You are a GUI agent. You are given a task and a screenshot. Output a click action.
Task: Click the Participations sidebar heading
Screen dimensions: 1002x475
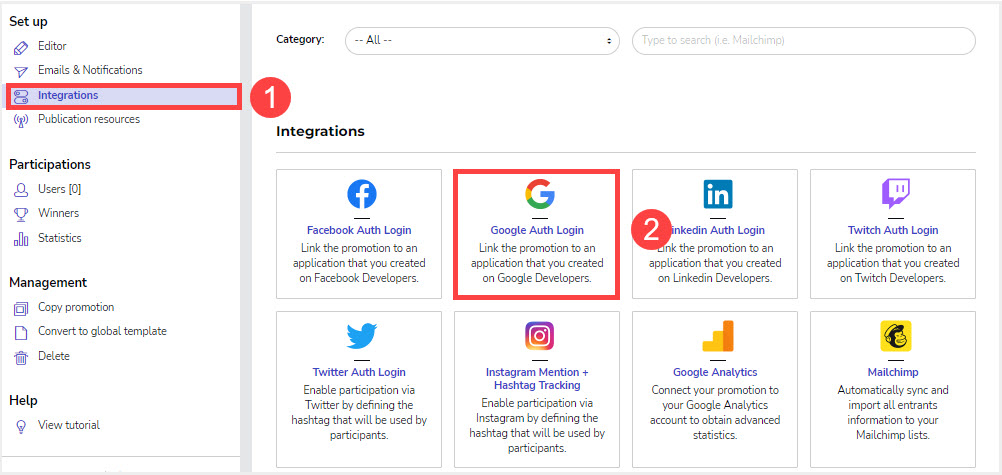[x=50, y=164]
